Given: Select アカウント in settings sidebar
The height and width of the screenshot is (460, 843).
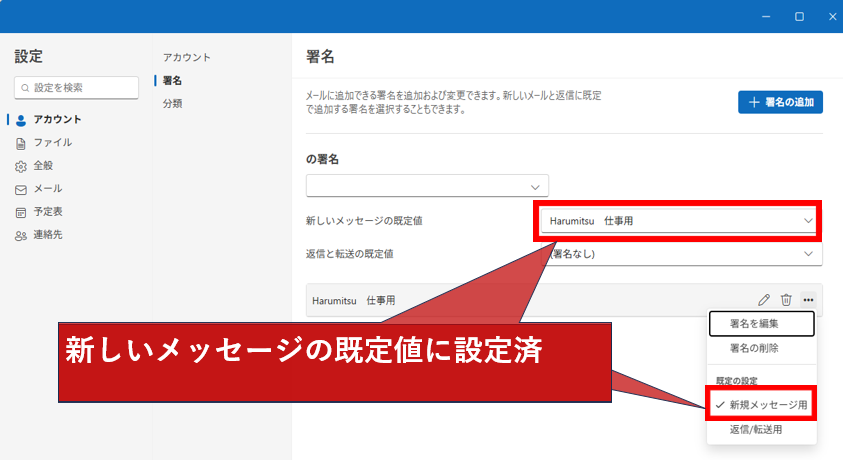Looking at the screenshot, I should (57, 119).
